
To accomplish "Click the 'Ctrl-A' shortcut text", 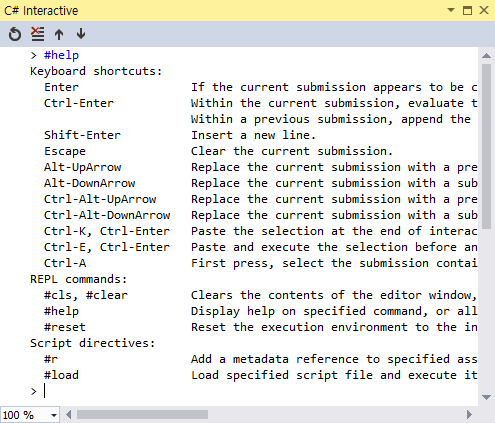I will pos(65,263).
